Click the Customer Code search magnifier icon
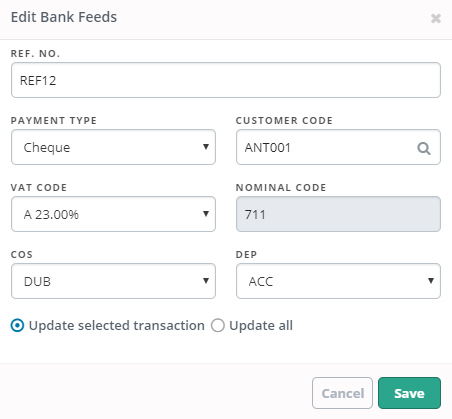This screenshot has height=419, width=452. (x=424, y=148)
